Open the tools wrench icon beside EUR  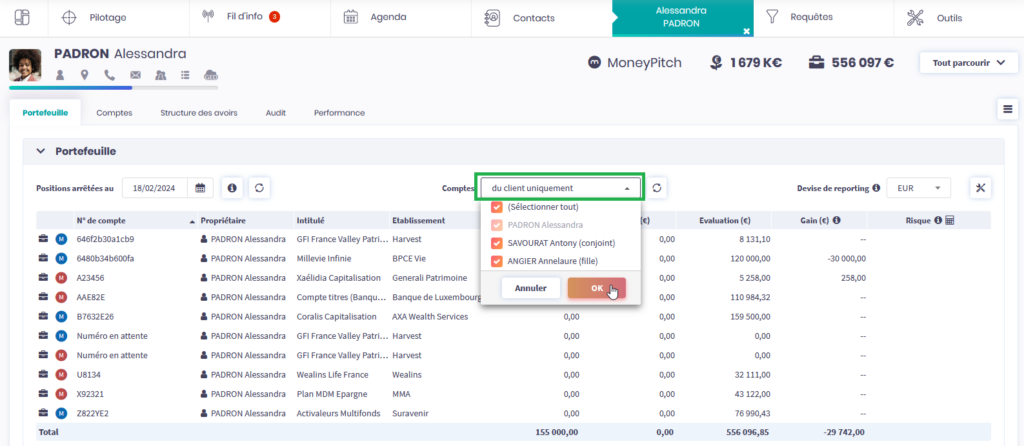[980, 187]
